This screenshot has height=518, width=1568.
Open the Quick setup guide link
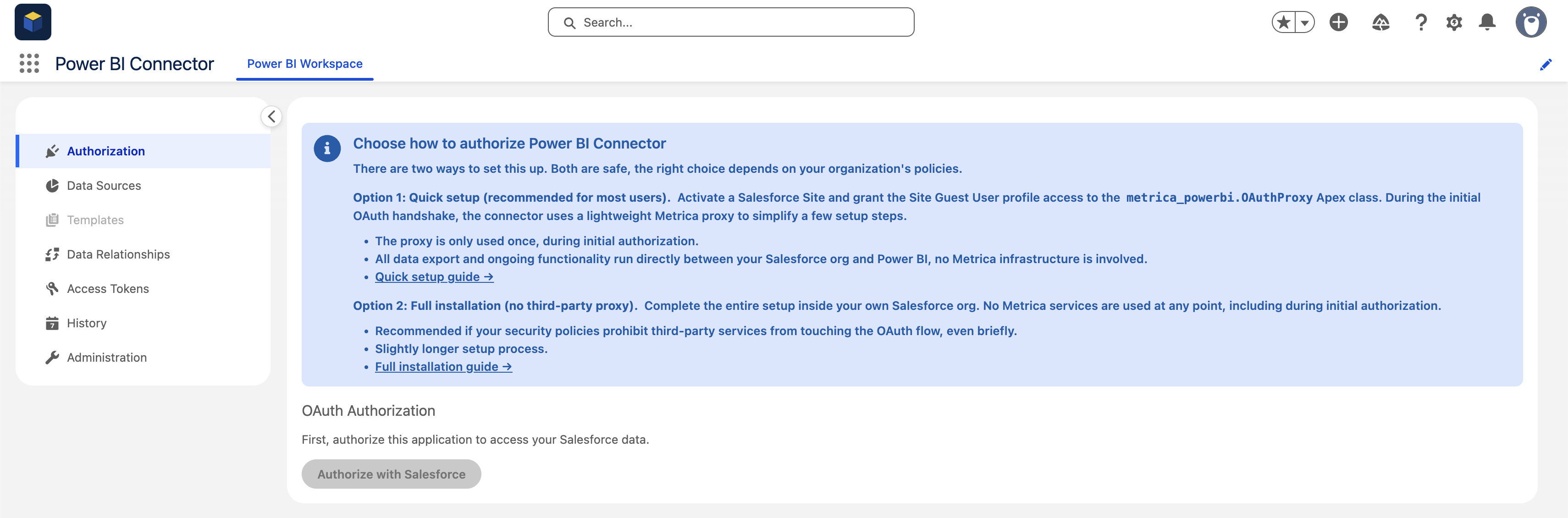click(434, 277)
